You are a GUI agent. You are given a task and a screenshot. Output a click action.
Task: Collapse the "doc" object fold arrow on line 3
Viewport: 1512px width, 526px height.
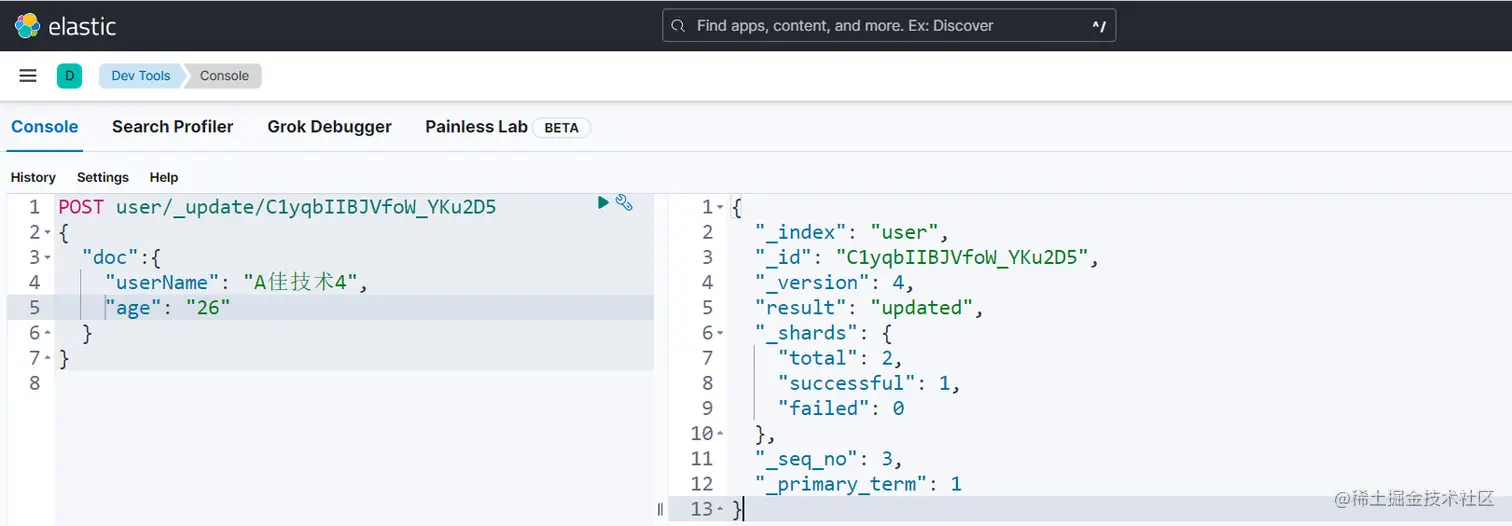tap(47, 258)
